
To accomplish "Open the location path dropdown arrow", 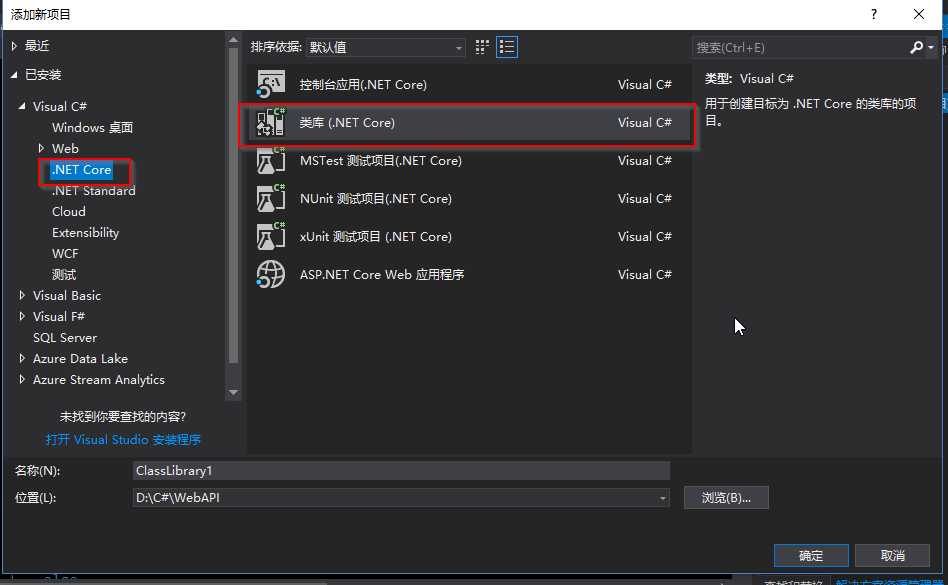I will (x=663, y=498).
